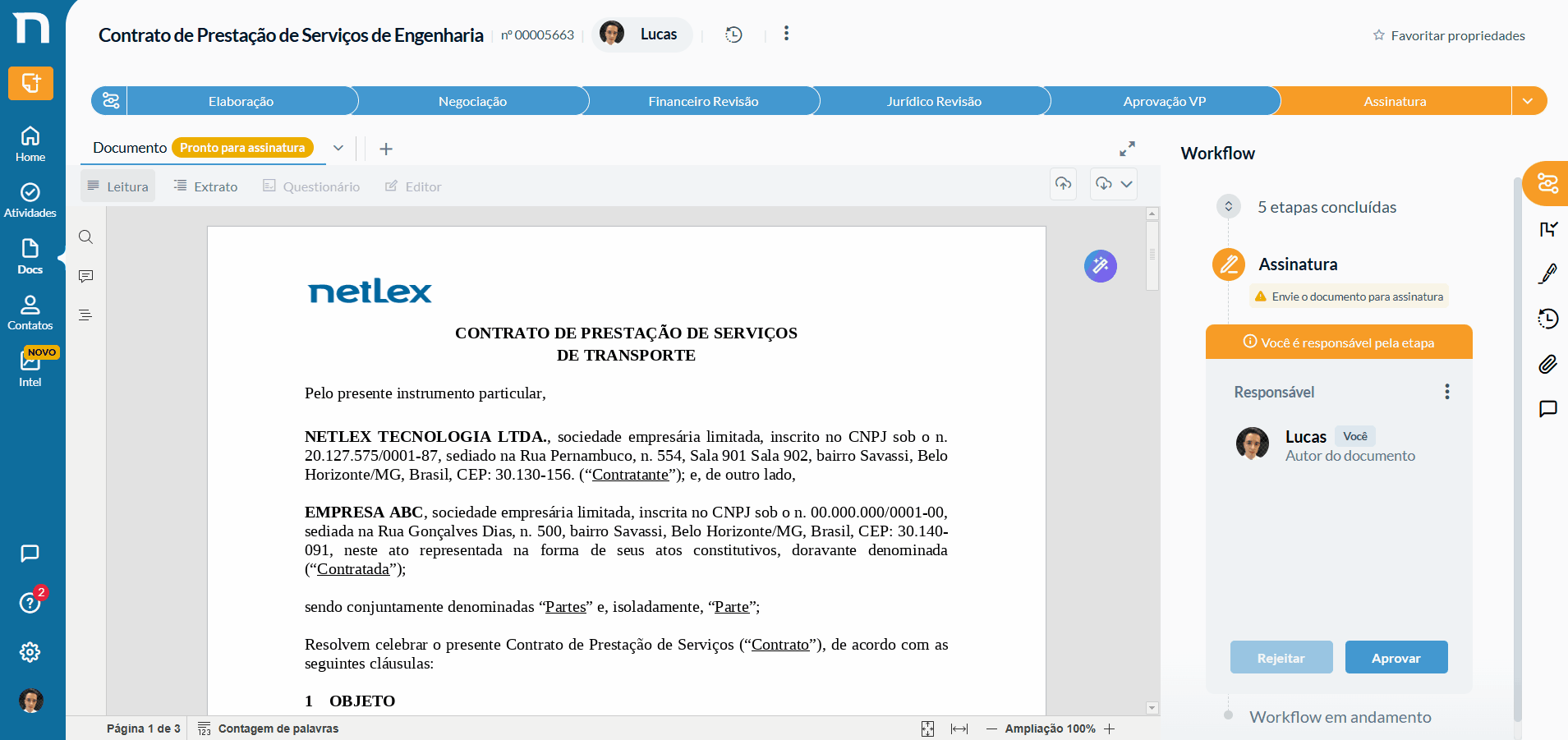The height and width of the screenshot is (740, 1568).
Task: Open attachments paperclip on right rail
Action: pyautogui.click(x=1548, y=364)
